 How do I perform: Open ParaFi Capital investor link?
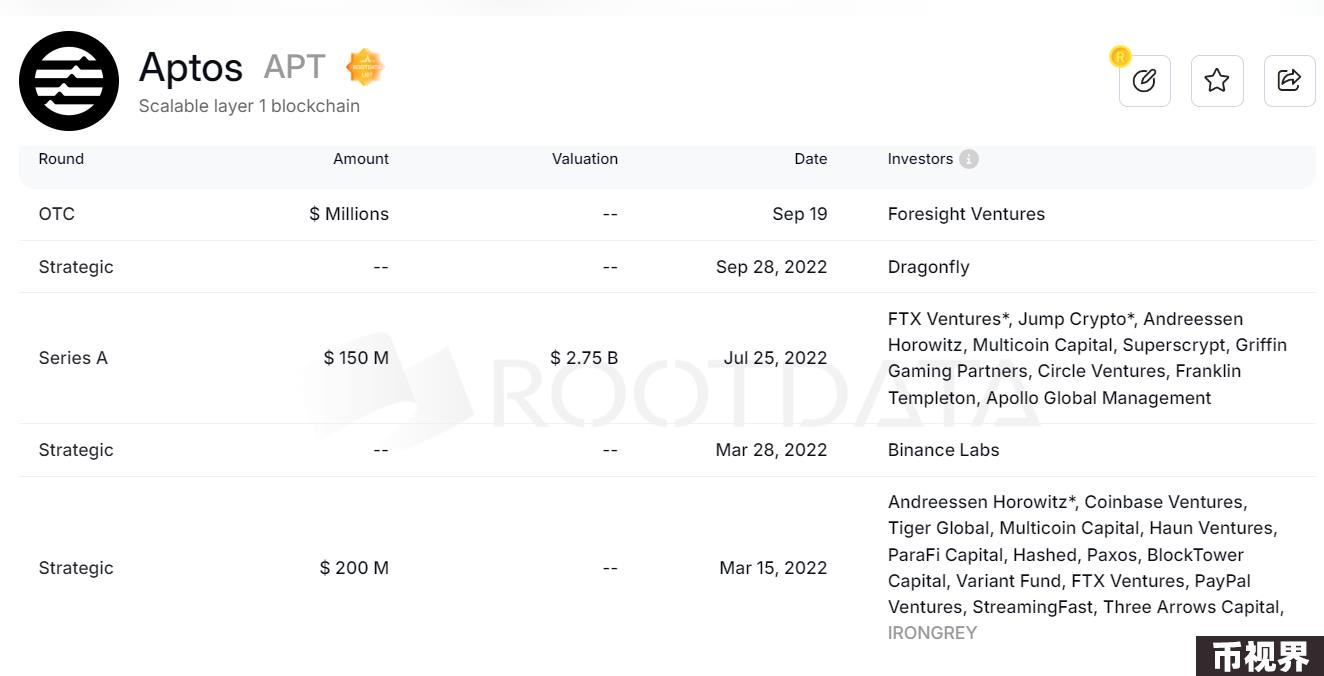click(945, 555)
